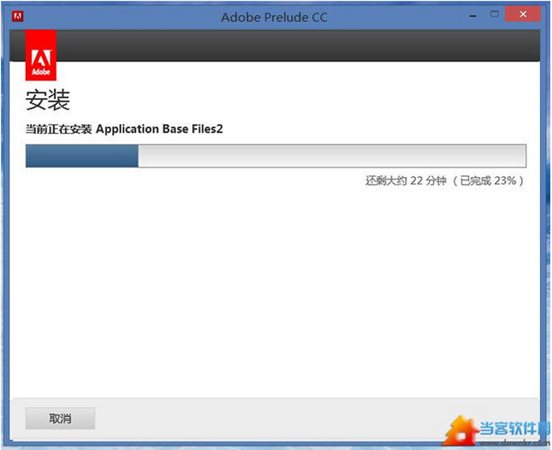552x450 pixels.
Task: Maximize the installer window
Action: [x=494, y=14]
